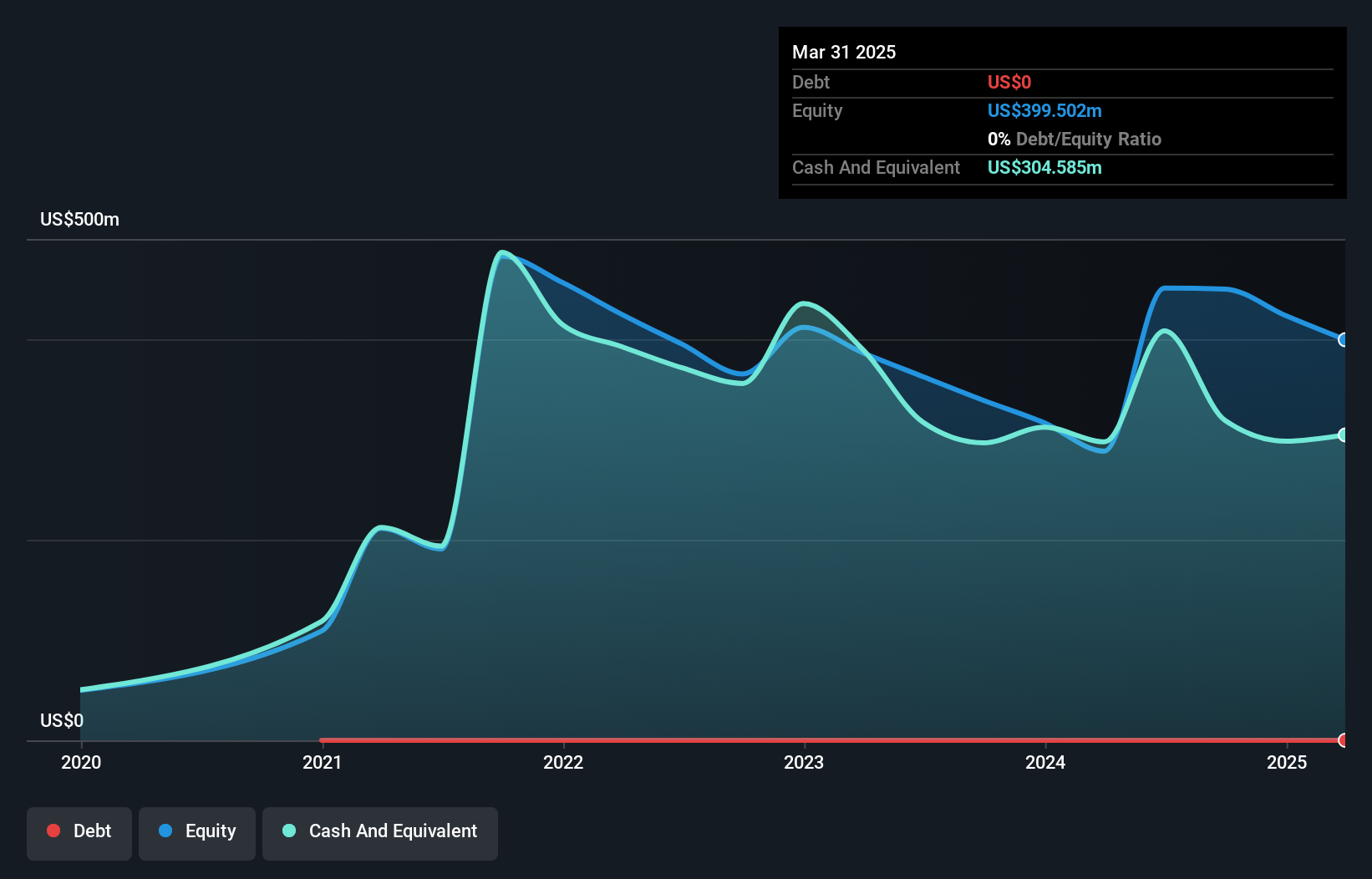The image size is (1372, 879).
Task: Click the 2022 x-axis label
Action: click(563, 762)
